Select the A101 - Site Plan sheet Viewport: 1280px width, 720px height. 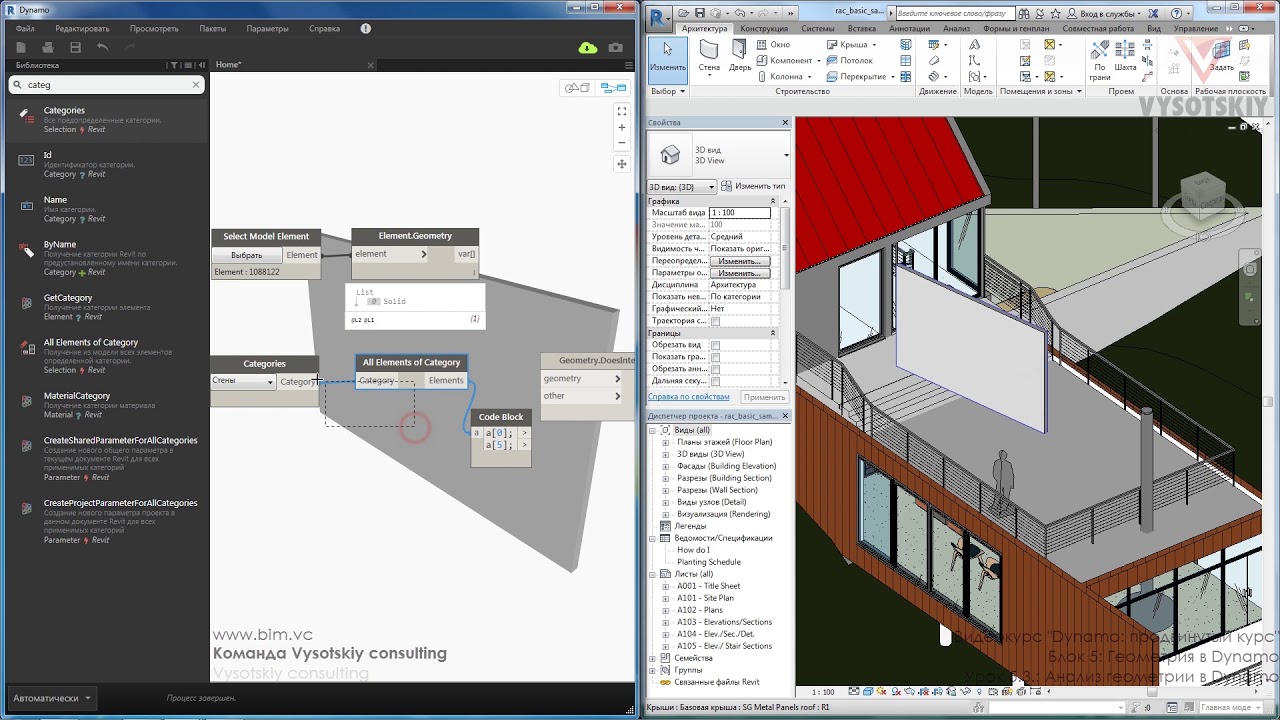click(x=705, y=598)
